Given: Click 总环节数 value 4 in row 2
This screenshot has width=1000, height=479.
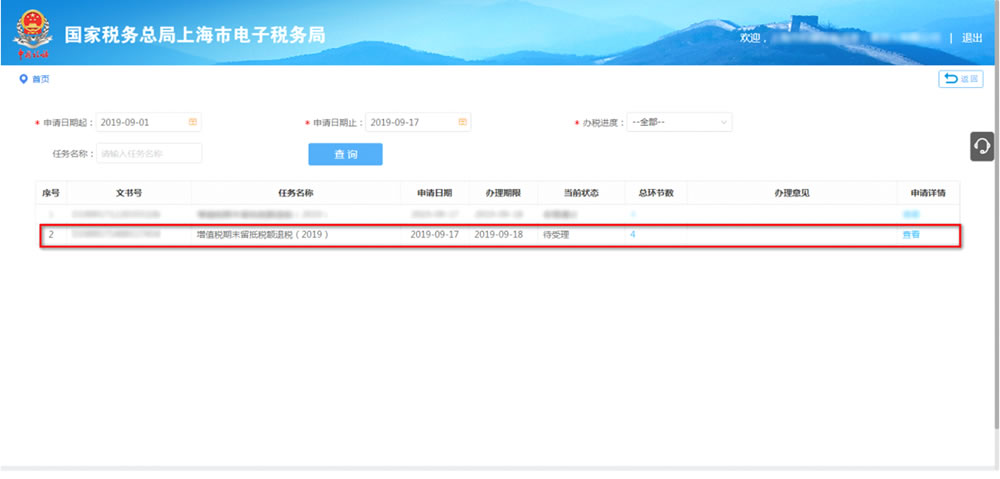Looking at the screenshot, I should pos(633,235).
